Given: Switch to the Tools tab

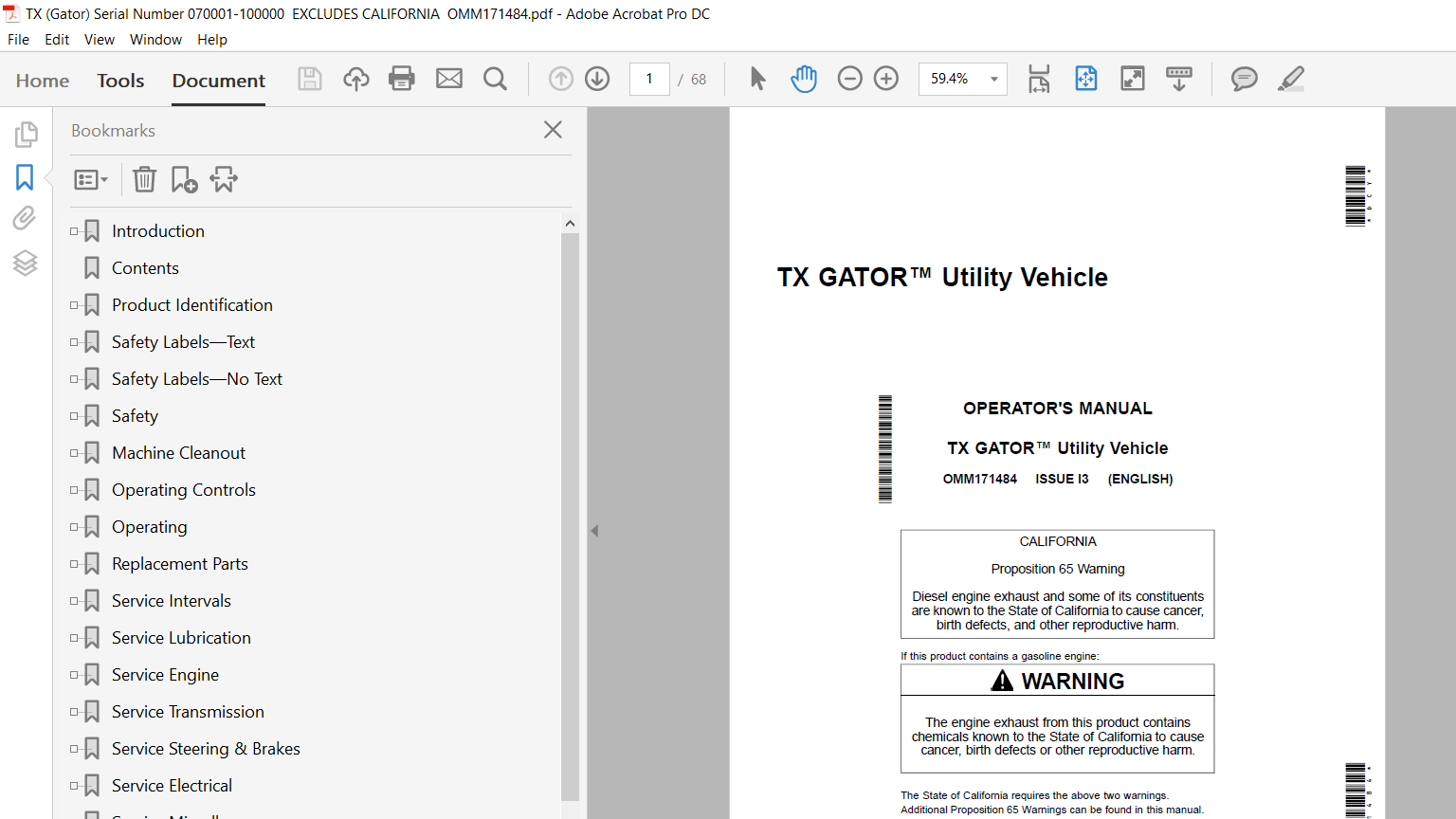Looking at the screenshot, I should (x=120, y=81).
